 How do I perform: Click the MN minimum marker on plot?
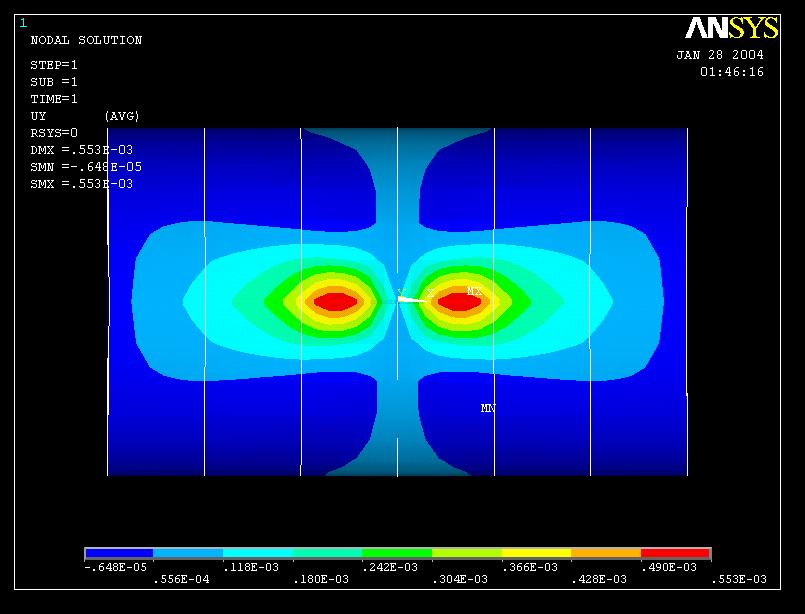tap(488, 408)
